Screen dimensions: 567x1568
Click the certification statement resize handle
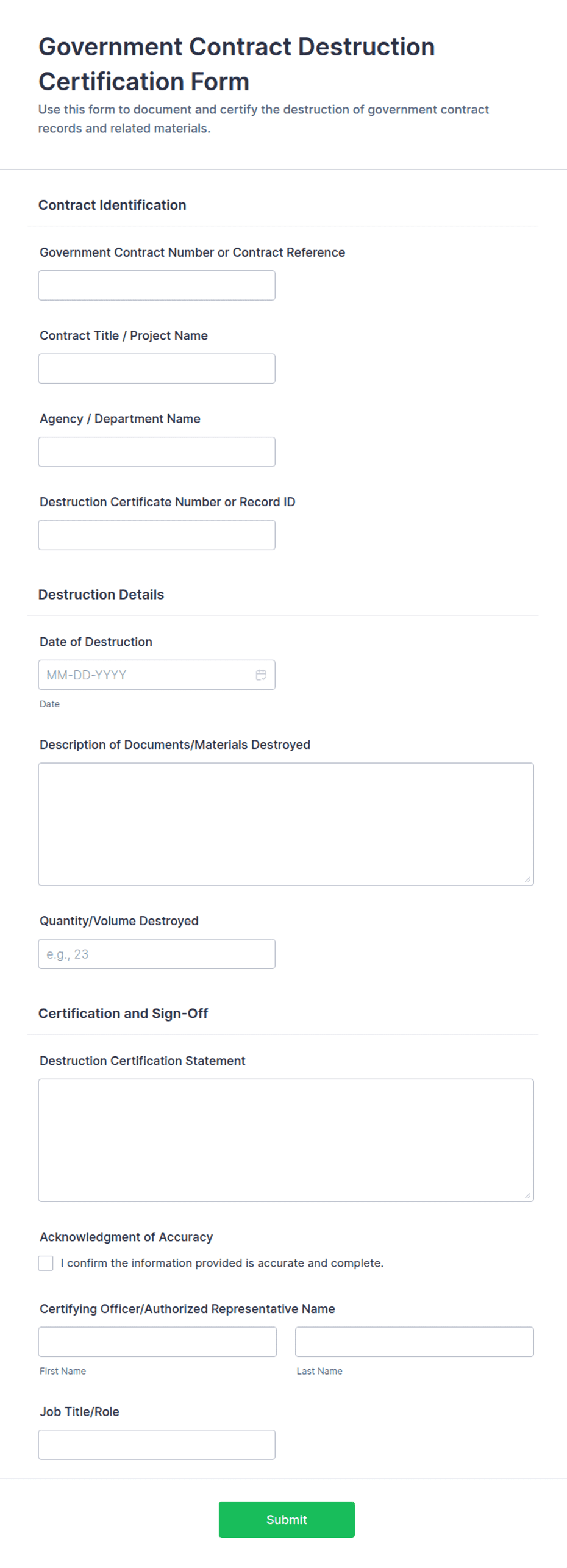tap(527, 1195)
